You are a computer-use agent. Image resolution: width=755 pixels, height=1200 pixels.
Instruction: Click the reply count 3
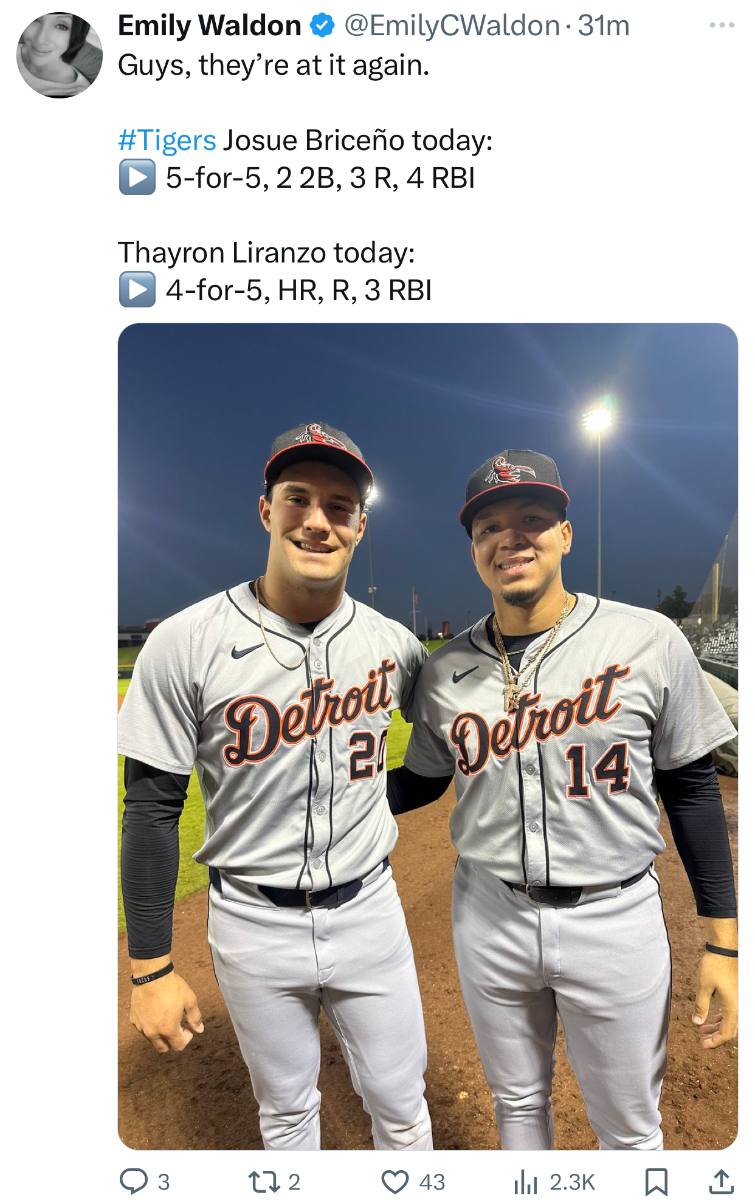coord(164,1182)
